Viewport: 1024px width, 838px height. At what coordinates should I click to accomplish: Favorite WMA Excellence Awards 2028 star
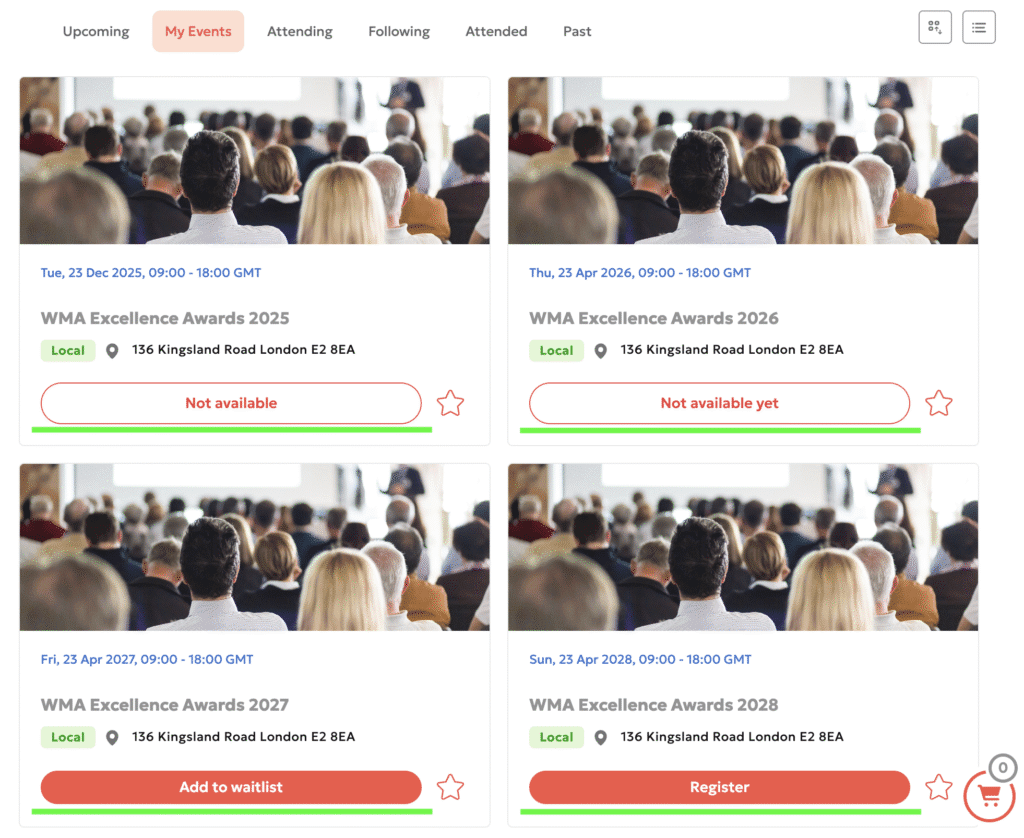pos(938,787)
